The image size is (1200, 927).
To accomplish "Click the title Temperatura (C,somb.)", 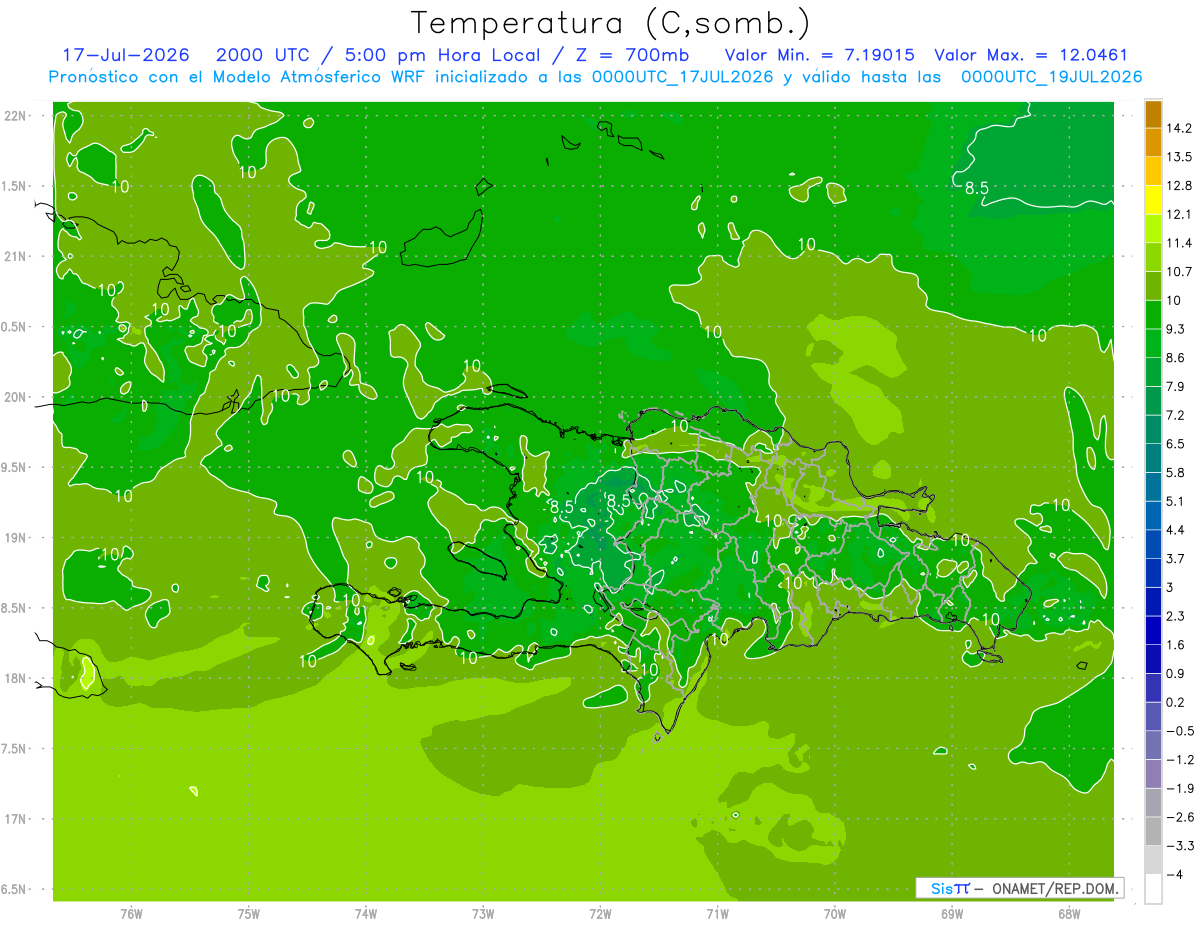I will [610, 24].
